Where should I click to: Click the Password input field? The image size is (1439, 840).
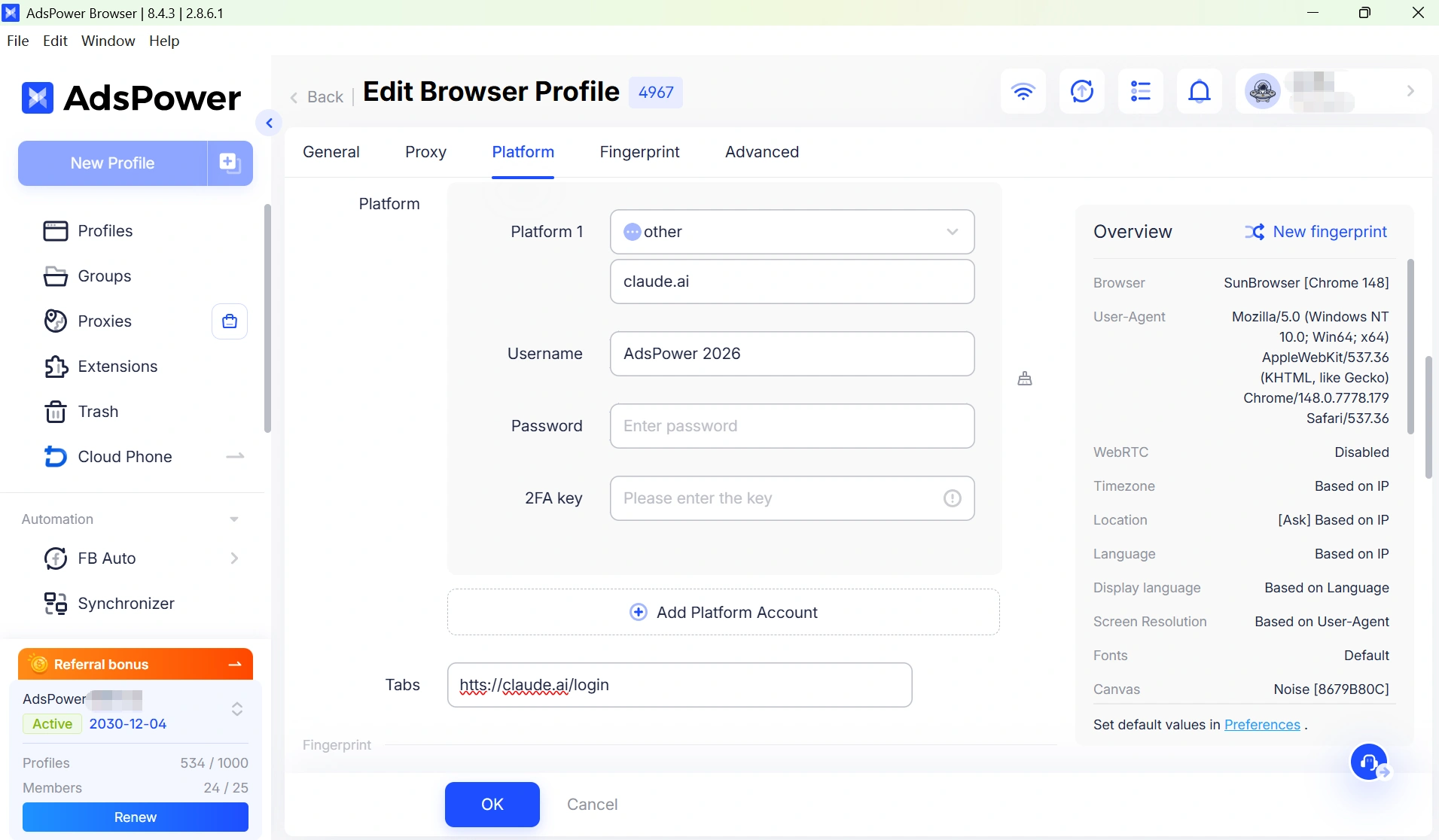(x=792, y=426)
